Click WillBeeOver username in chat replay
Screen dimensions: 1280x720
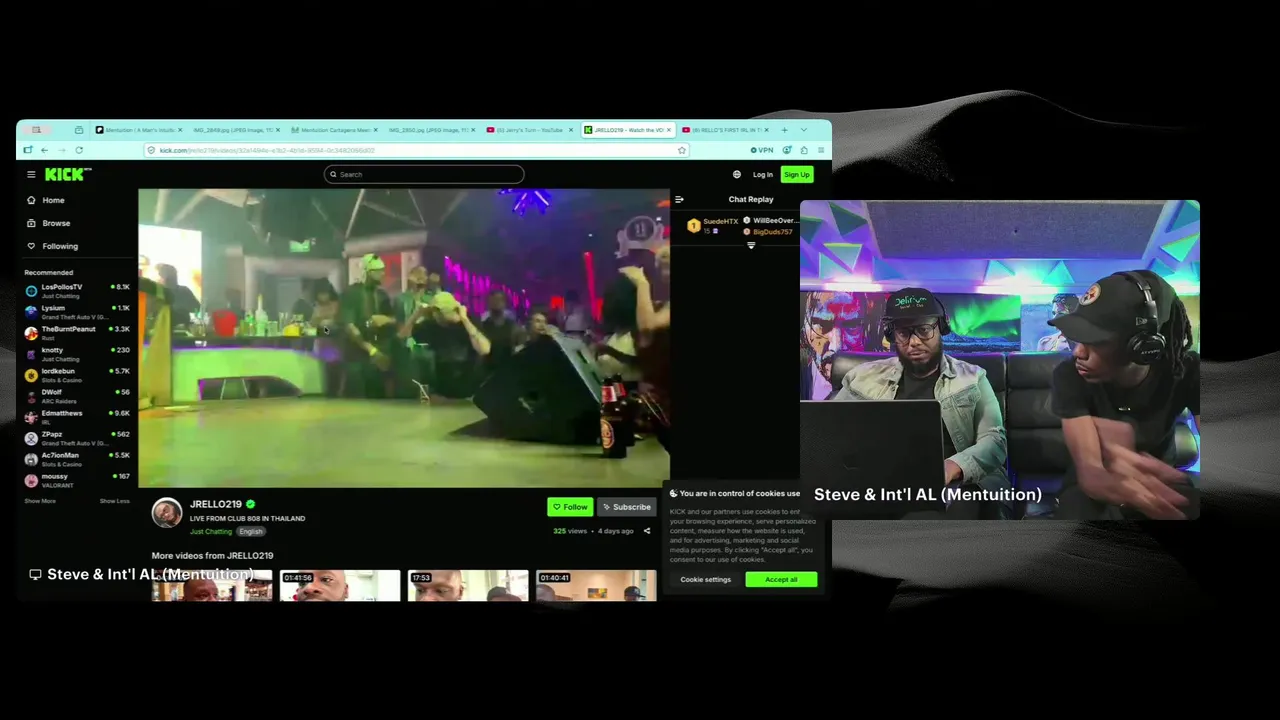pos(775,220)
